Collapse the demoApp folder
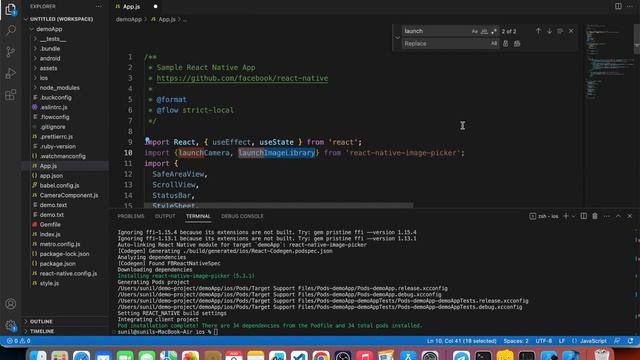This screenshot has height=360, width=640. click(x=49, y=29)
